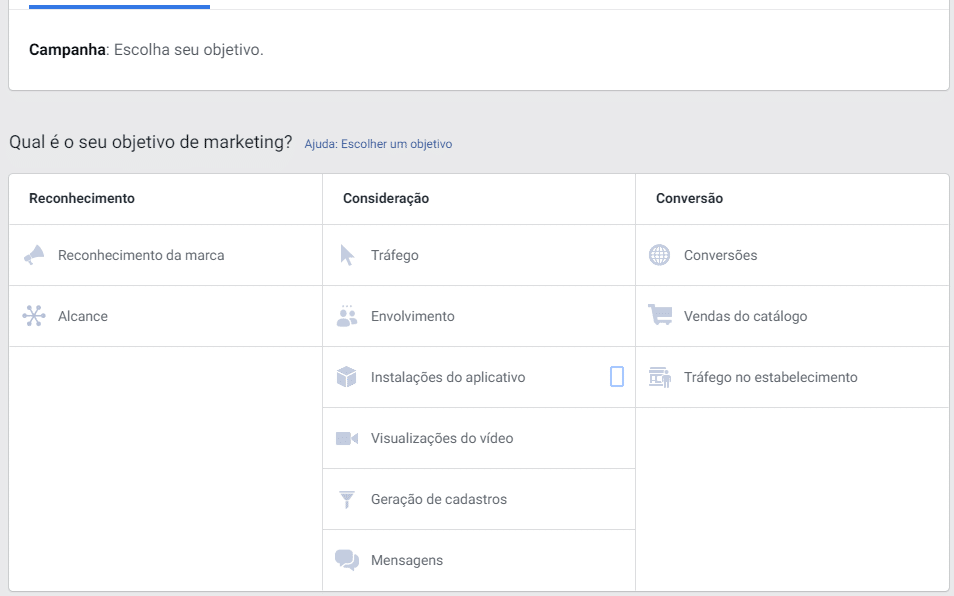Select Reconhecimento da marca objective
The image size is (954, 596).
165,255
